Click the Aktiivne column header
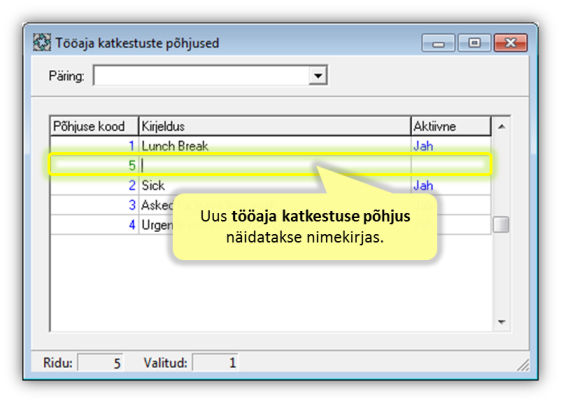 451,126
